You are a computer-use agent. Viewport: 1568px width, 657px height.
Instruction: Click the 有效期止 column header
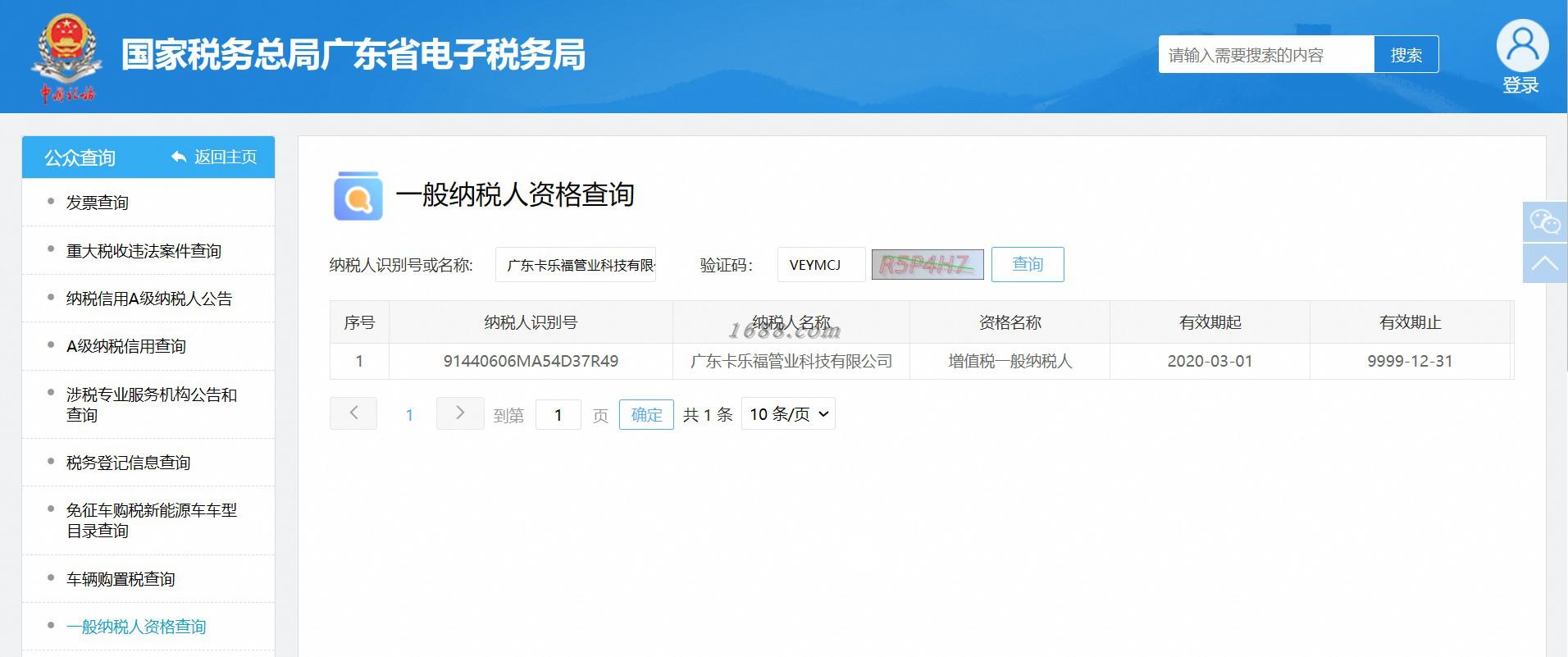[x=1410, y=322]
